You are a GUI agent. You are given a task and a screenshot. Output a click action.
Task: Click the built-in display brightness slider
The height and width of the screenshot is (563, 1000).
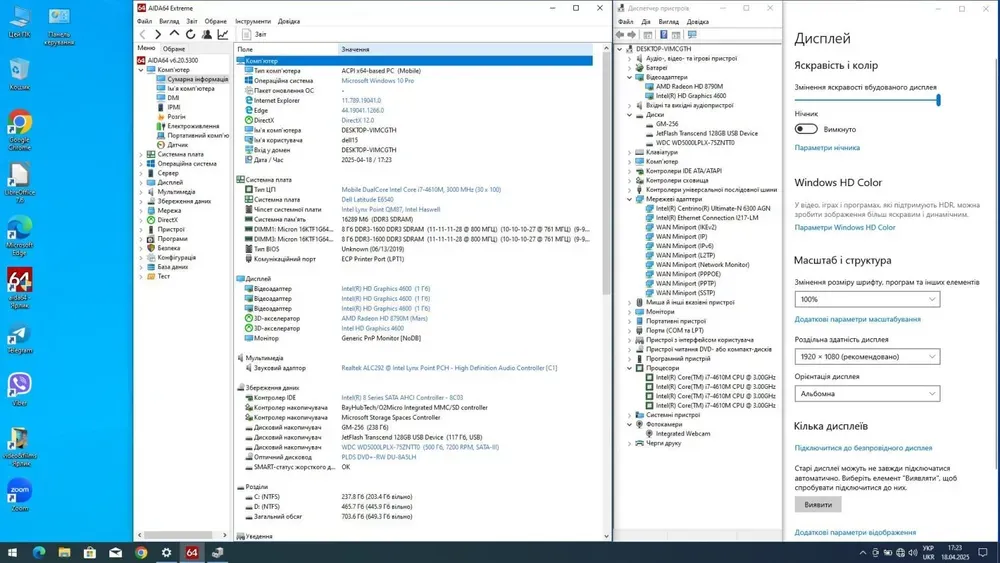click(x=867, y=100)
